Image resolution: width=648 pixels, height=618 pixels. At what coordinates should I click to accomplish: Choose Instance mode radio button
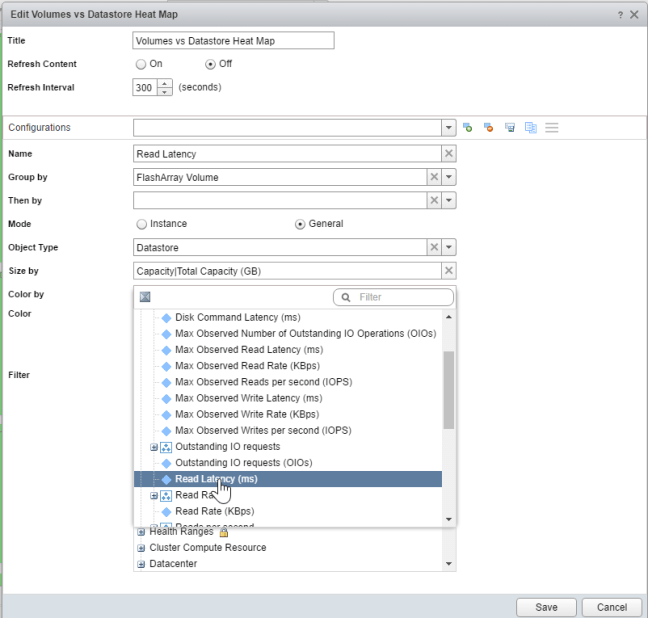coord(141,224)
